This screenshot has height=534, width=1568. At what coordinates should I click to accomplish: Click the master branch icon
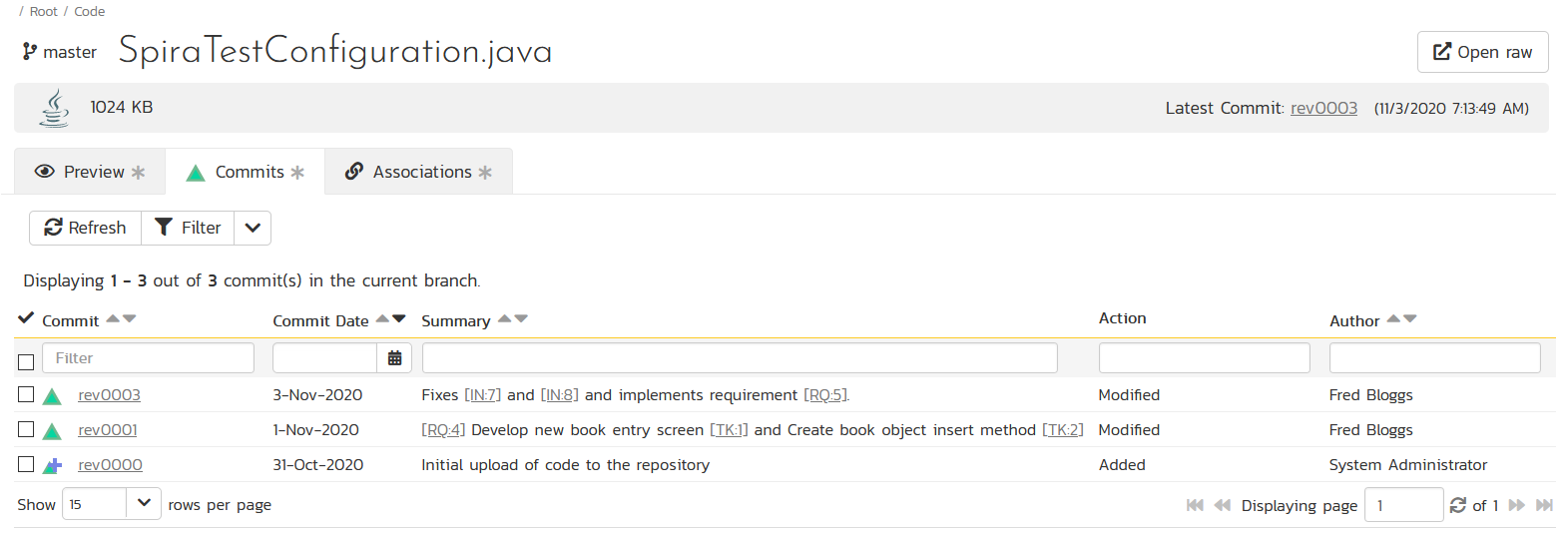(x=30, y=52)
